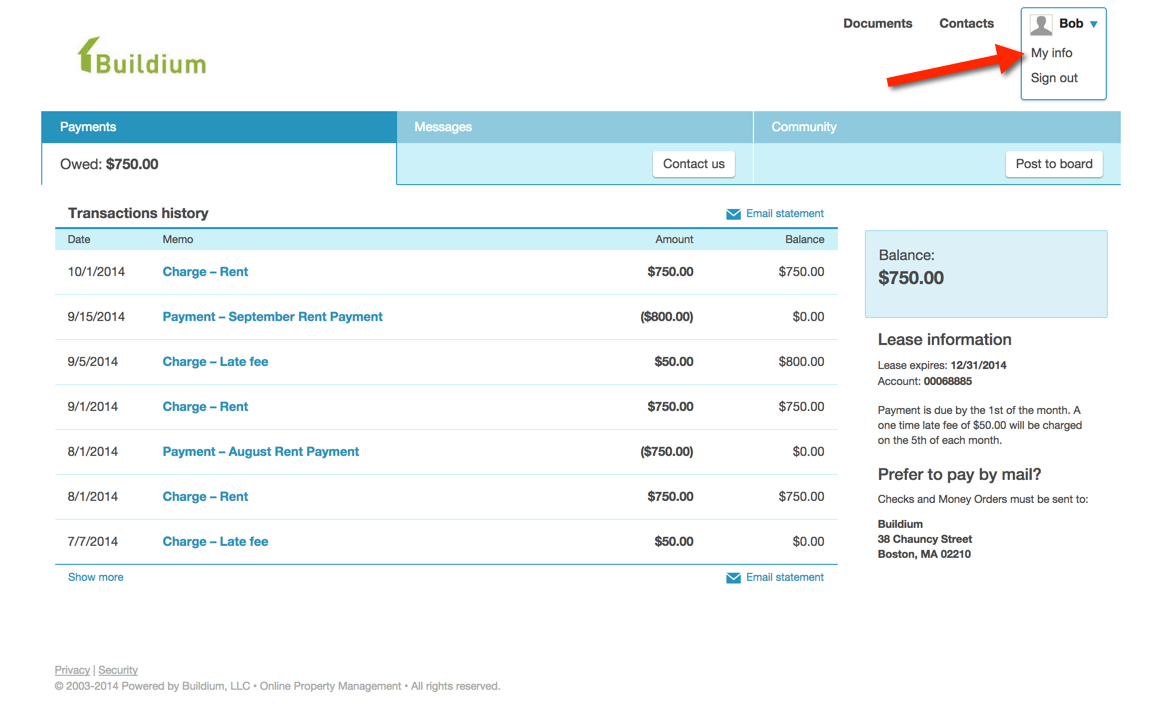View the September Rent Payment details
The width and height of the screenshot is (1163, 713).
[x=272, y=316]
